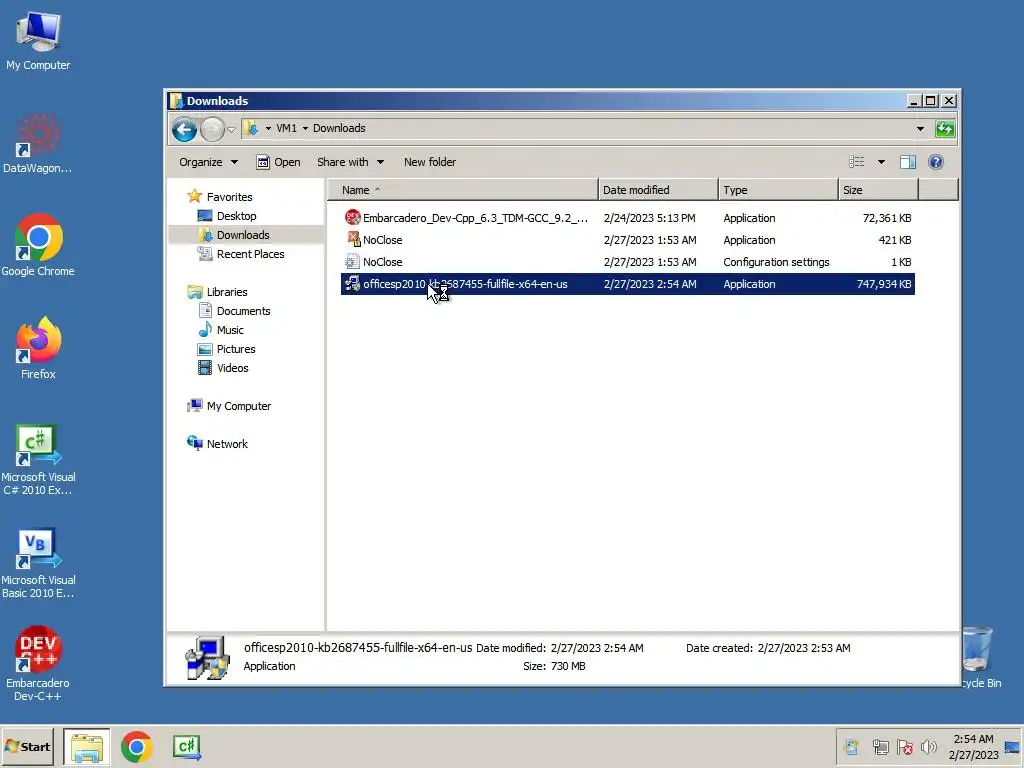
Task: Select Favorites in the navigation pane
Action: (229, 197)
